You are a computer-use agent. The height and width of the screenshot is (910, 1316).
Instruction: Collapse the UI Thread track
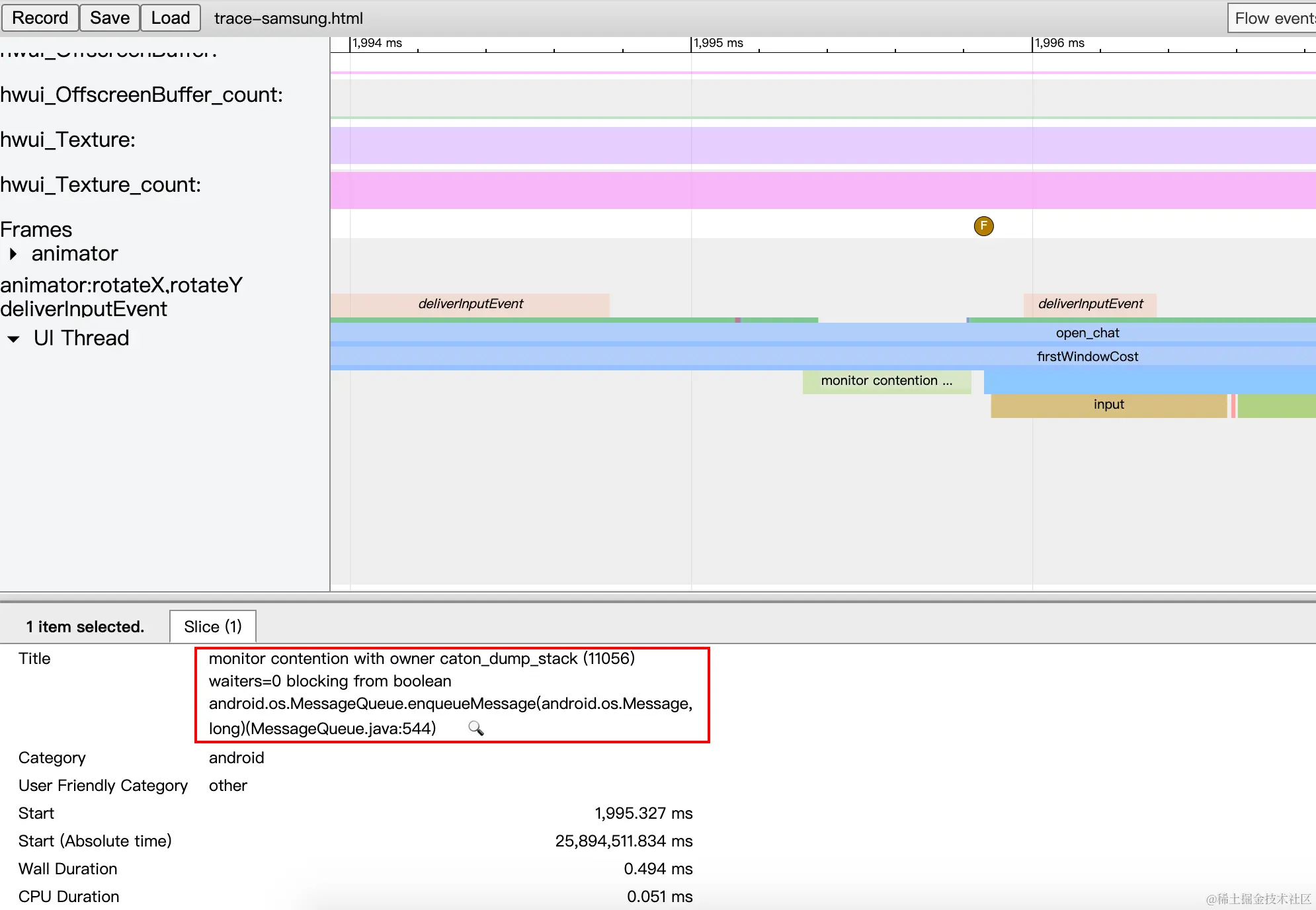click(x=13, y=339)
